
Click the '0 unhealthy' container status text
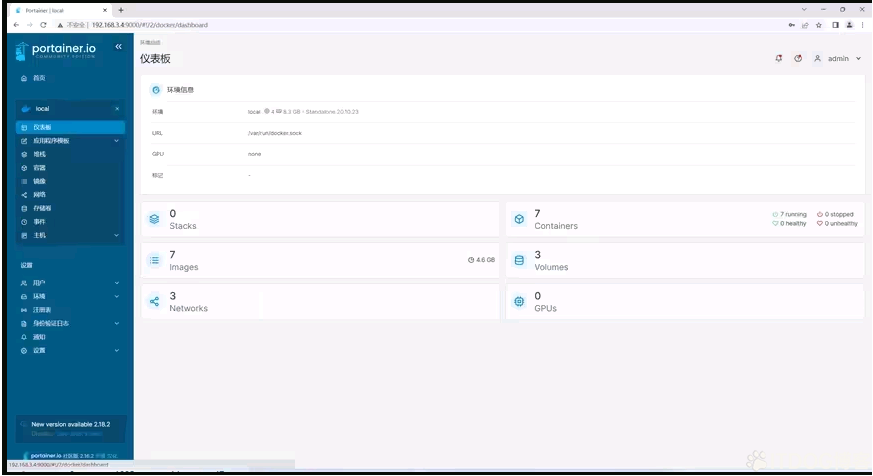click(841, 224)
